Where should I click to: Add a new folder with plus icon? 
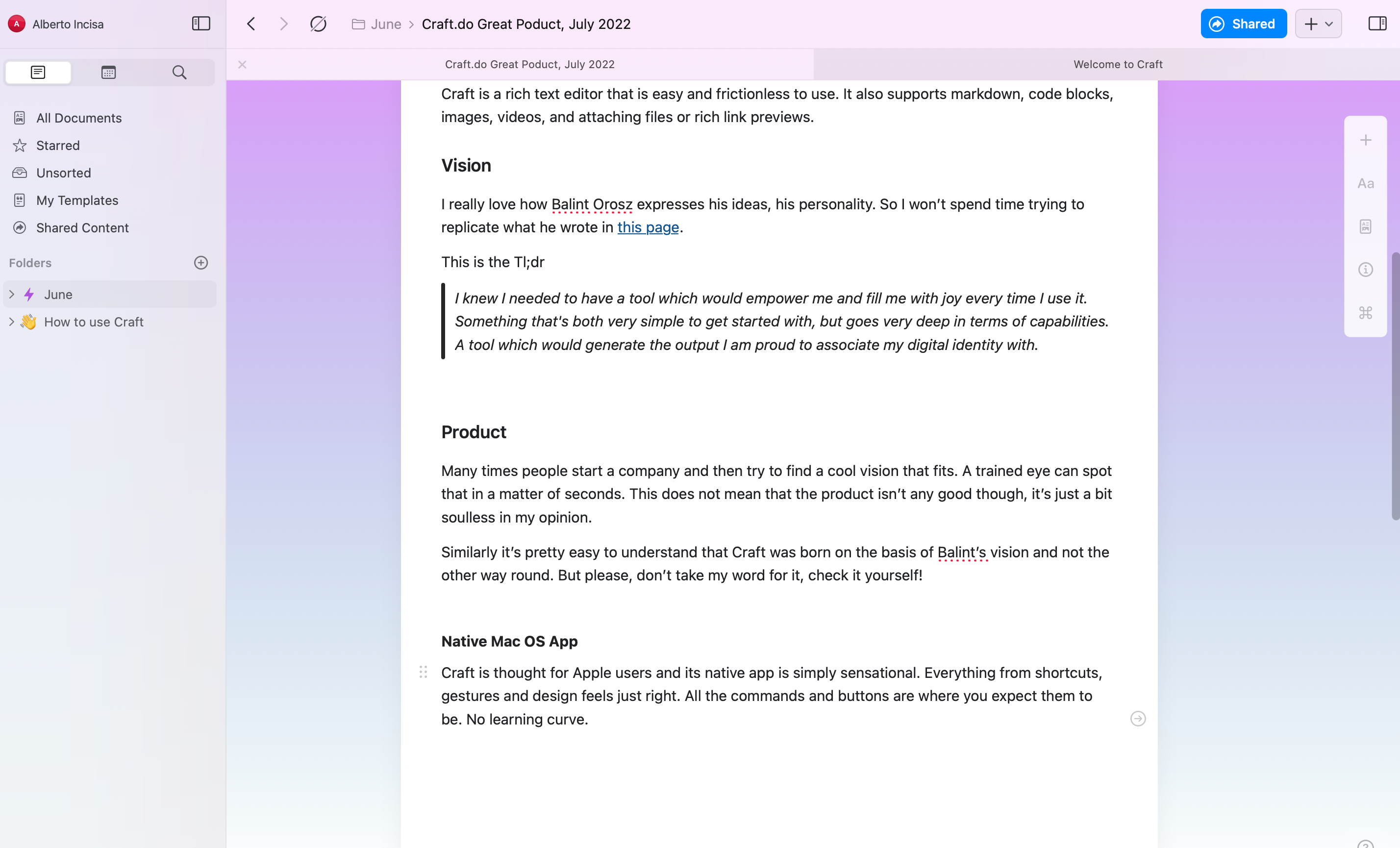(201, 262)
